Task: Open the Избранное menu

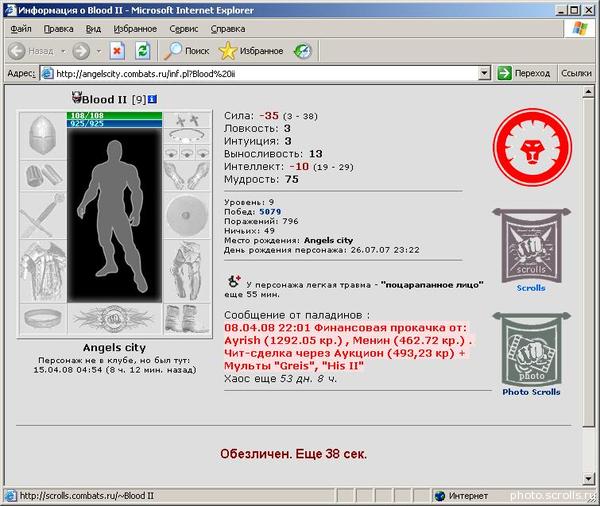Action: [135, 29]
